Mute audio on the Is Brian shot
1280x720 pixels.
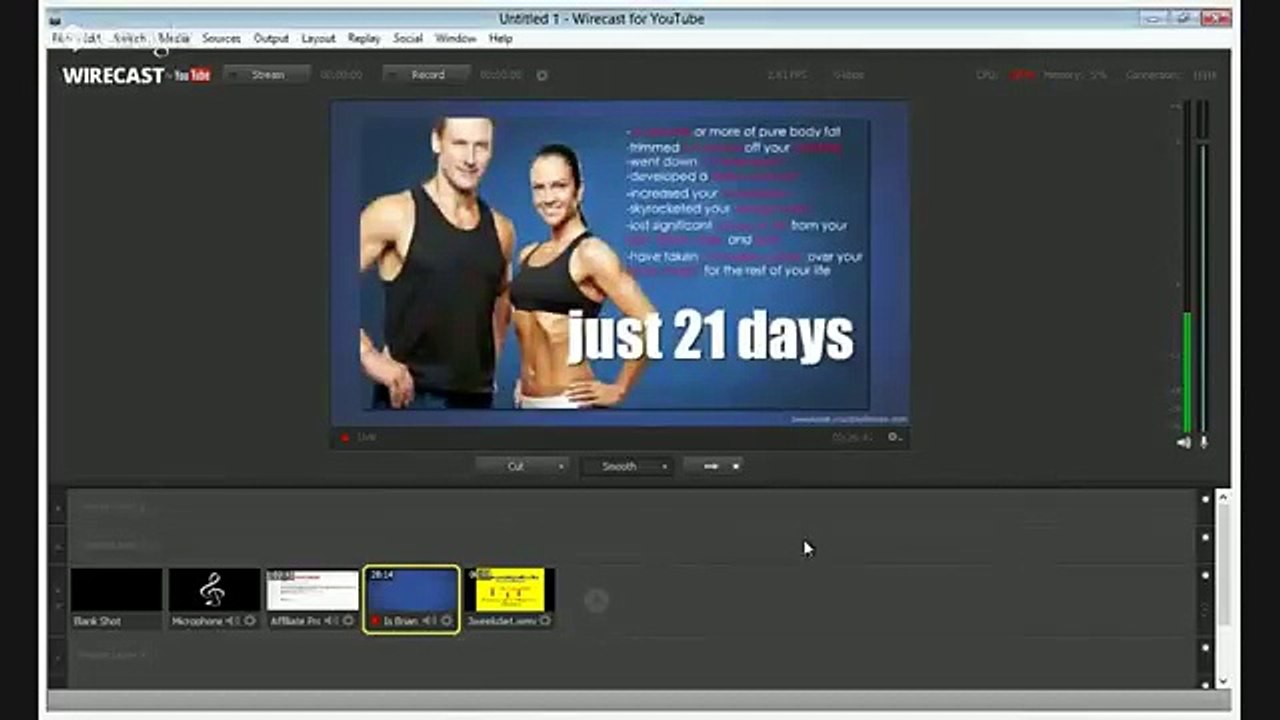[x=429, y=621]
